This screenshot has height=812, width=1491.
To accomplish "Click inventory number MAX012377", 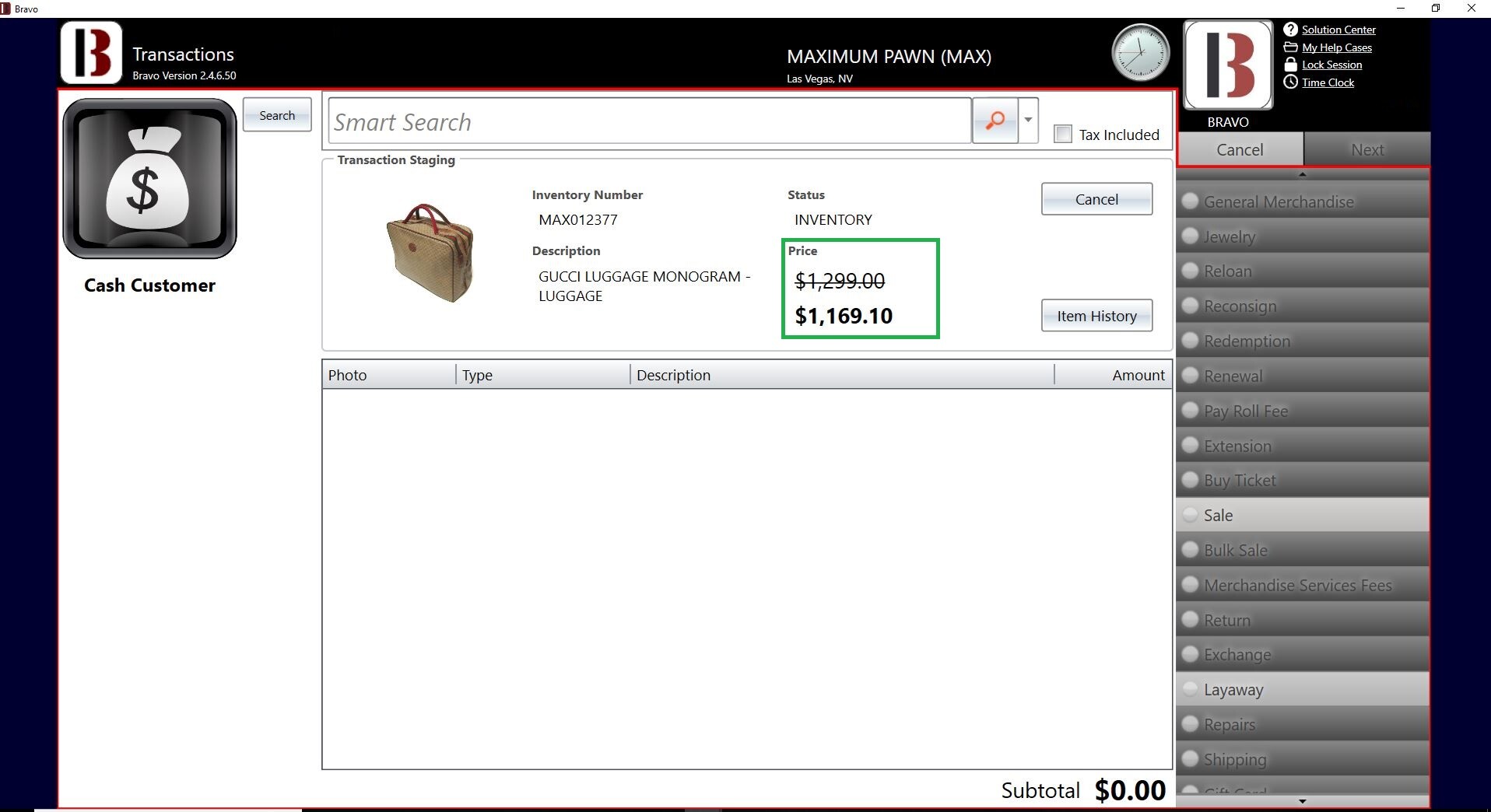I will pos(578,219).
